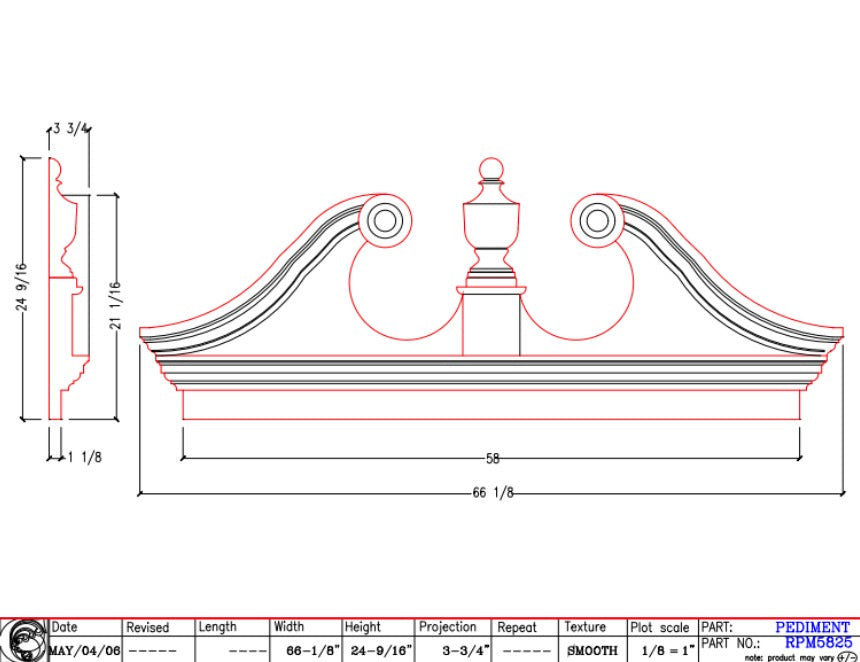The height and width of the screenshot is (662, 860).
Task: Click the 3 3/4 projection dimension label
Action: [x=72, y=128]
